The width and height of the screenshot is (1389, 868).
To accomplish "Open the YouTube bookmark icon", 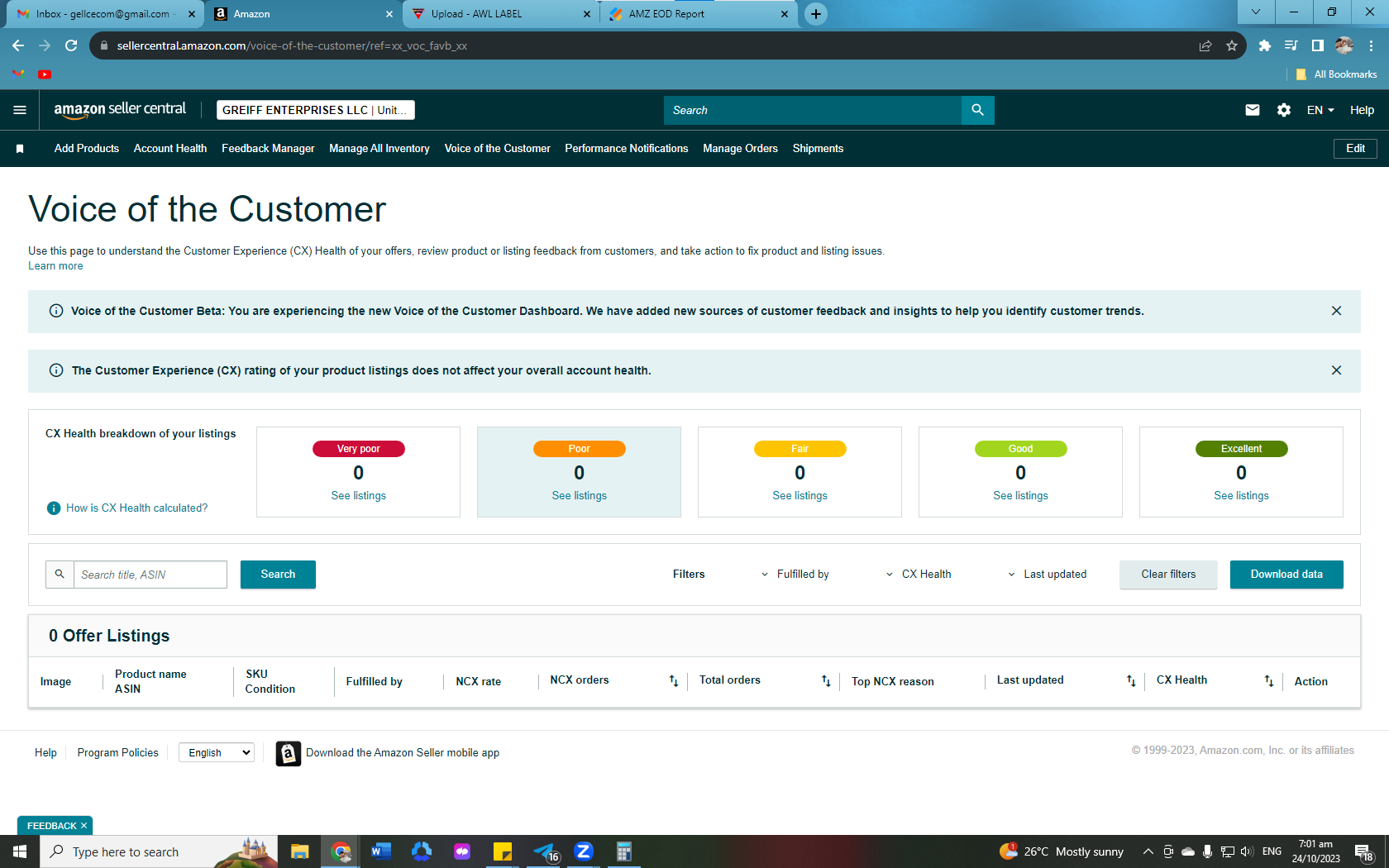I will coord(45,74).
